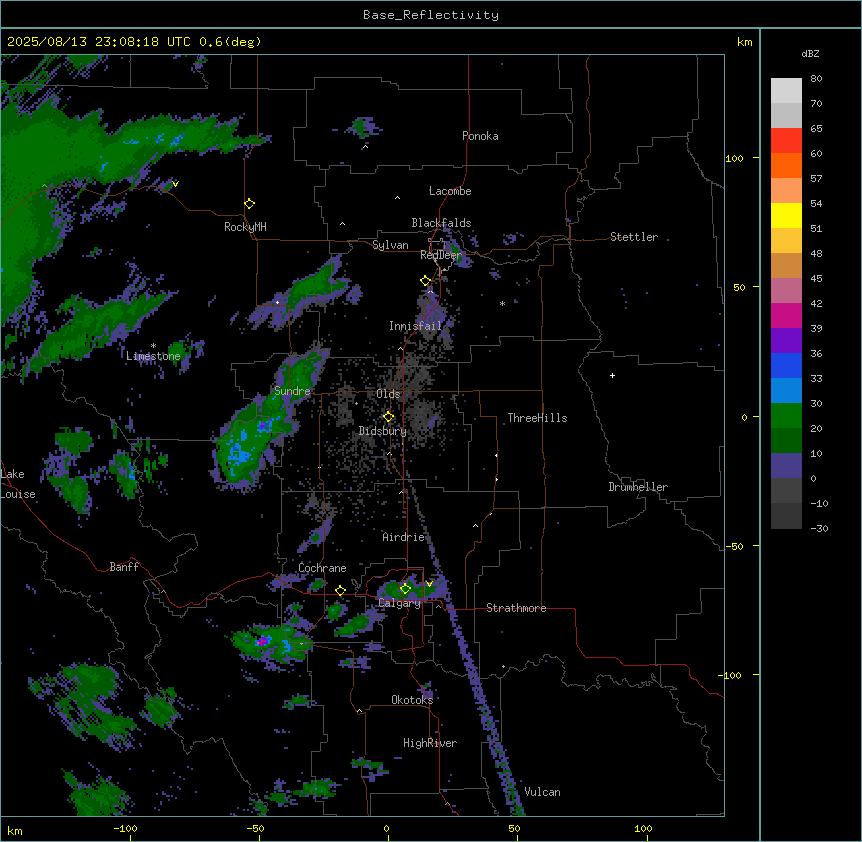Click the RockyMH map label
Viewport: 862px width, 842px height.
pyautogui.click(x=245, y=227)
